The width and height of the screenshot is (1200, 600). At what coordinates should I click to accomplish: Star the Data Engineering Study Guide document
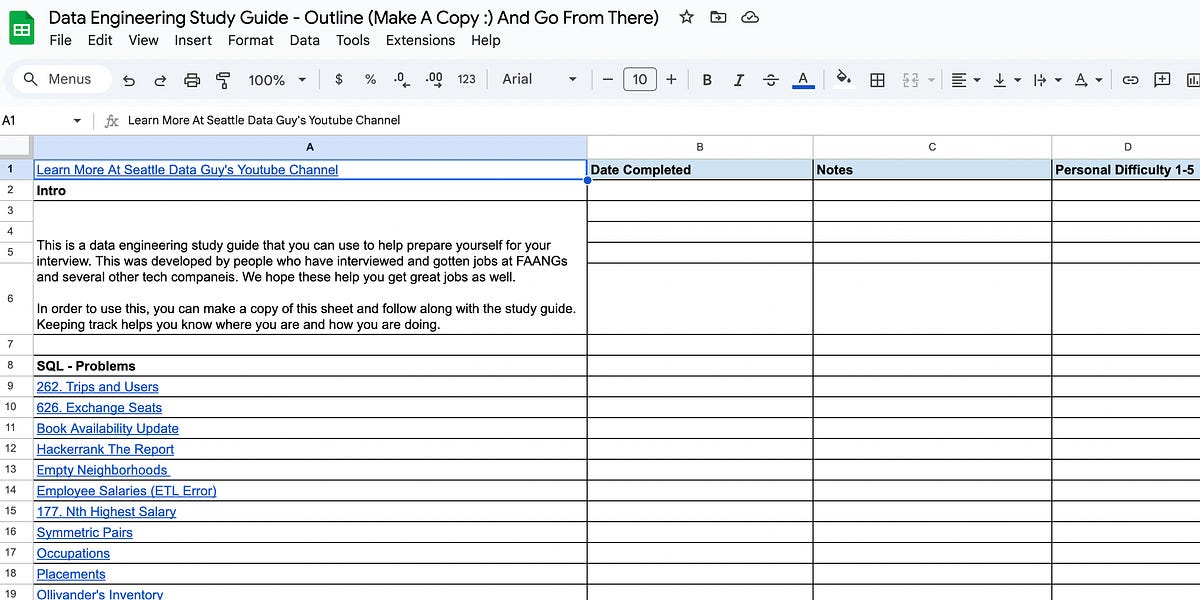[686, 17]
